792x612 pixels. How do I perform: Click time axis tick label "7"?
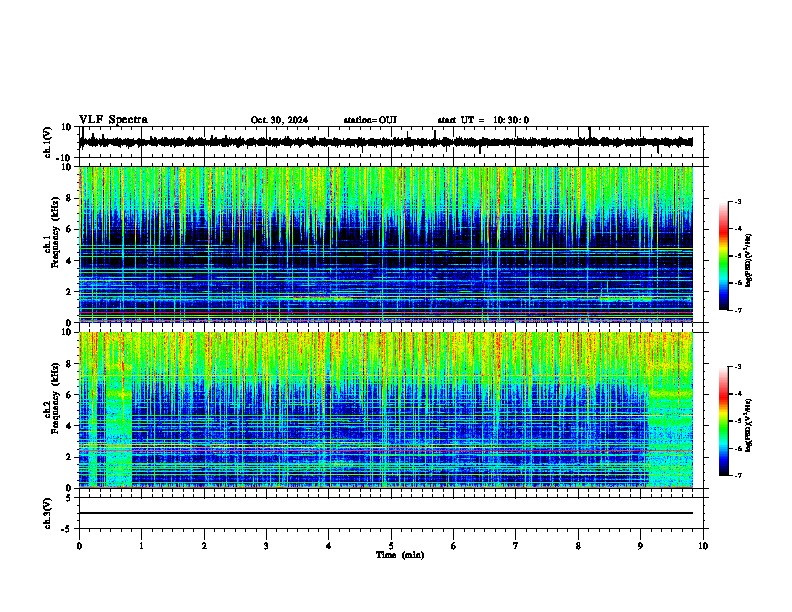pos(516,546)
